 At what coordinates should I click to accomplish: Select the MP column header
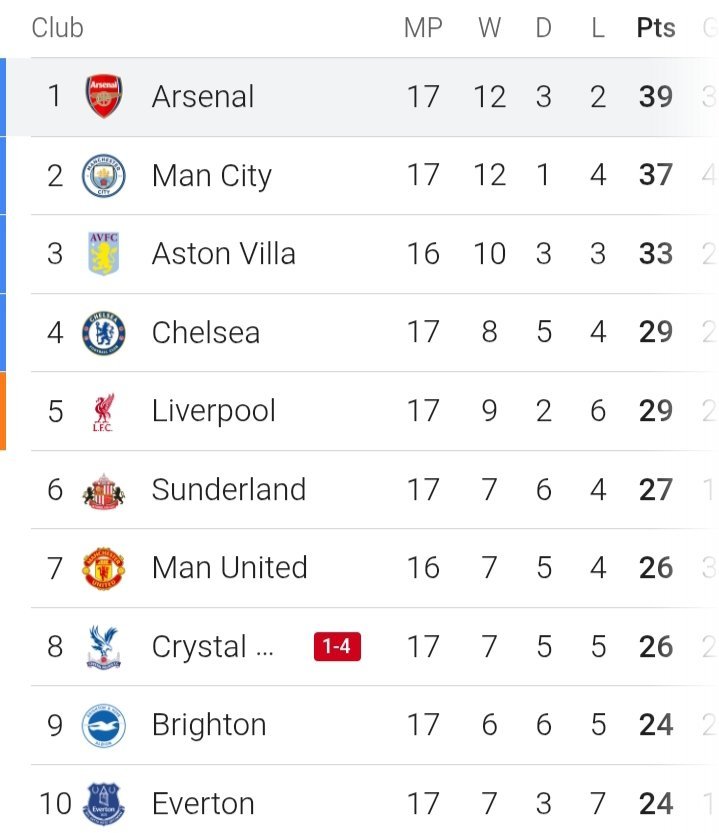click(423, 28)
